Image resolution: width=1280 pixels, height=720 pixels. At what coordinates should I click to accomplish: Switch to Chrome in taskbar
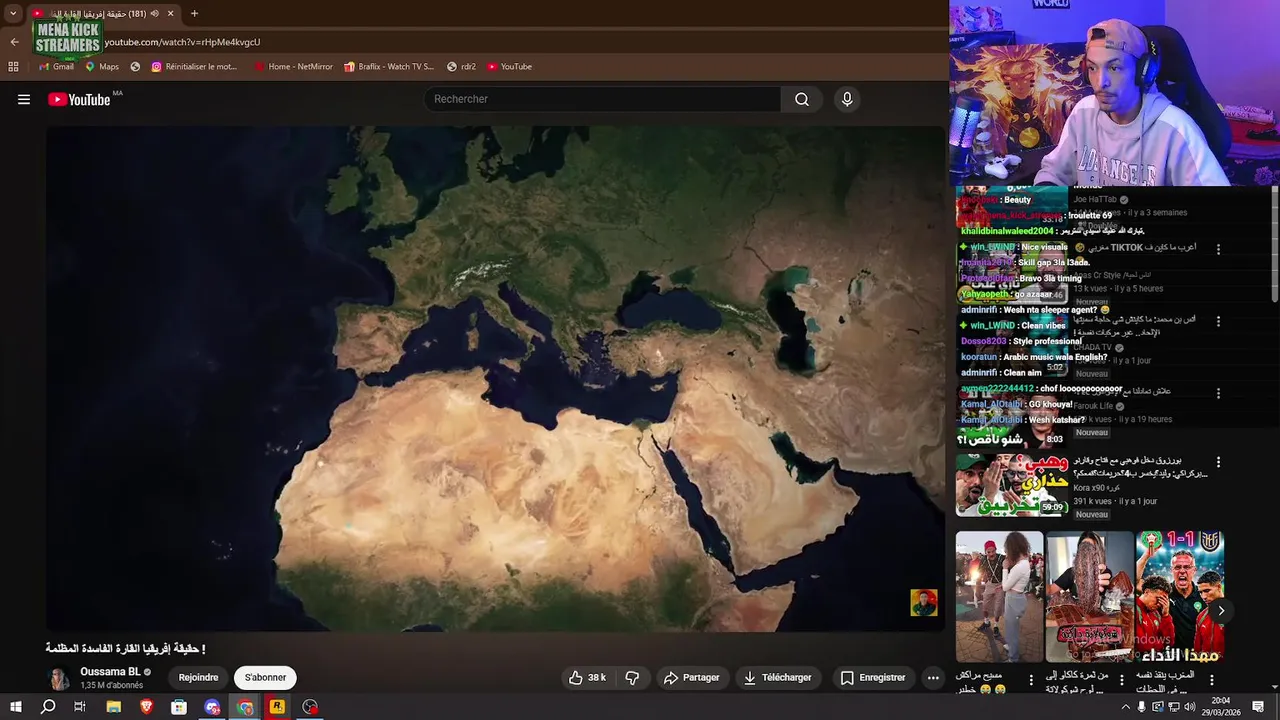pyautogui.click(x=245, y=707)
